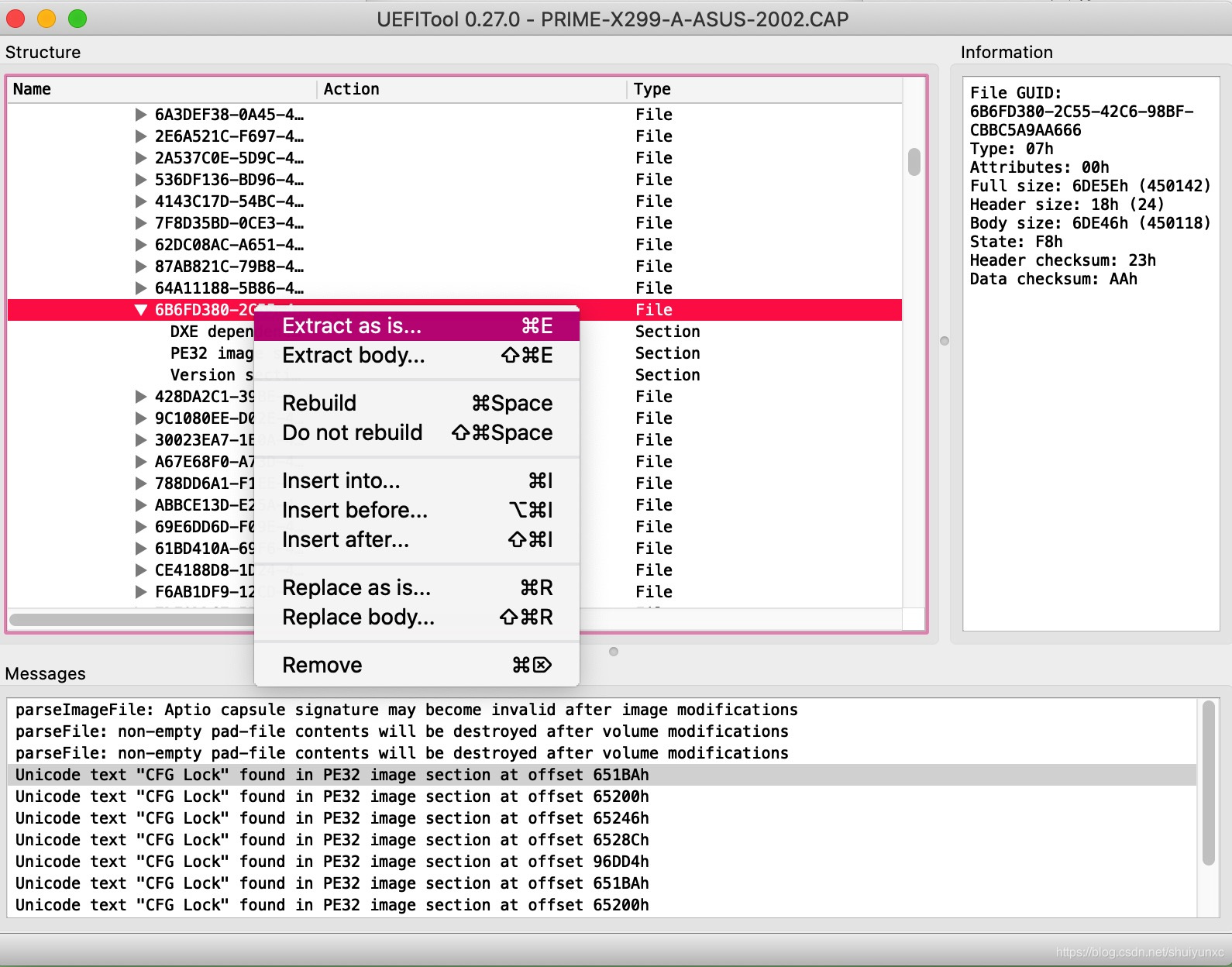Expand the 87AB821C-79B8 tree item
The height and width of the screenshot is (967, 1232).
point(141,267)
